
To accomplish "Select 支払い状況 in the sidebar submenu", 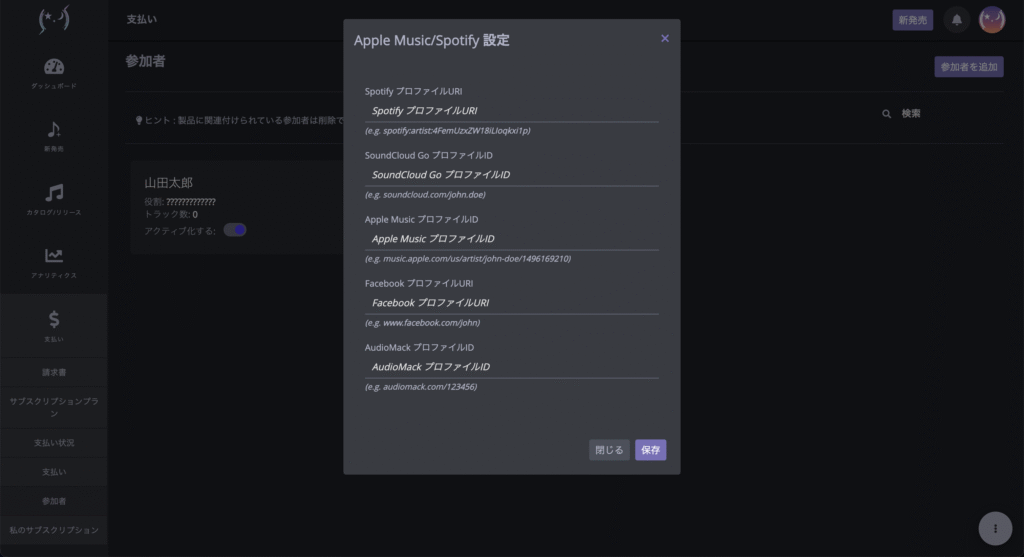I will coord(54,442).
